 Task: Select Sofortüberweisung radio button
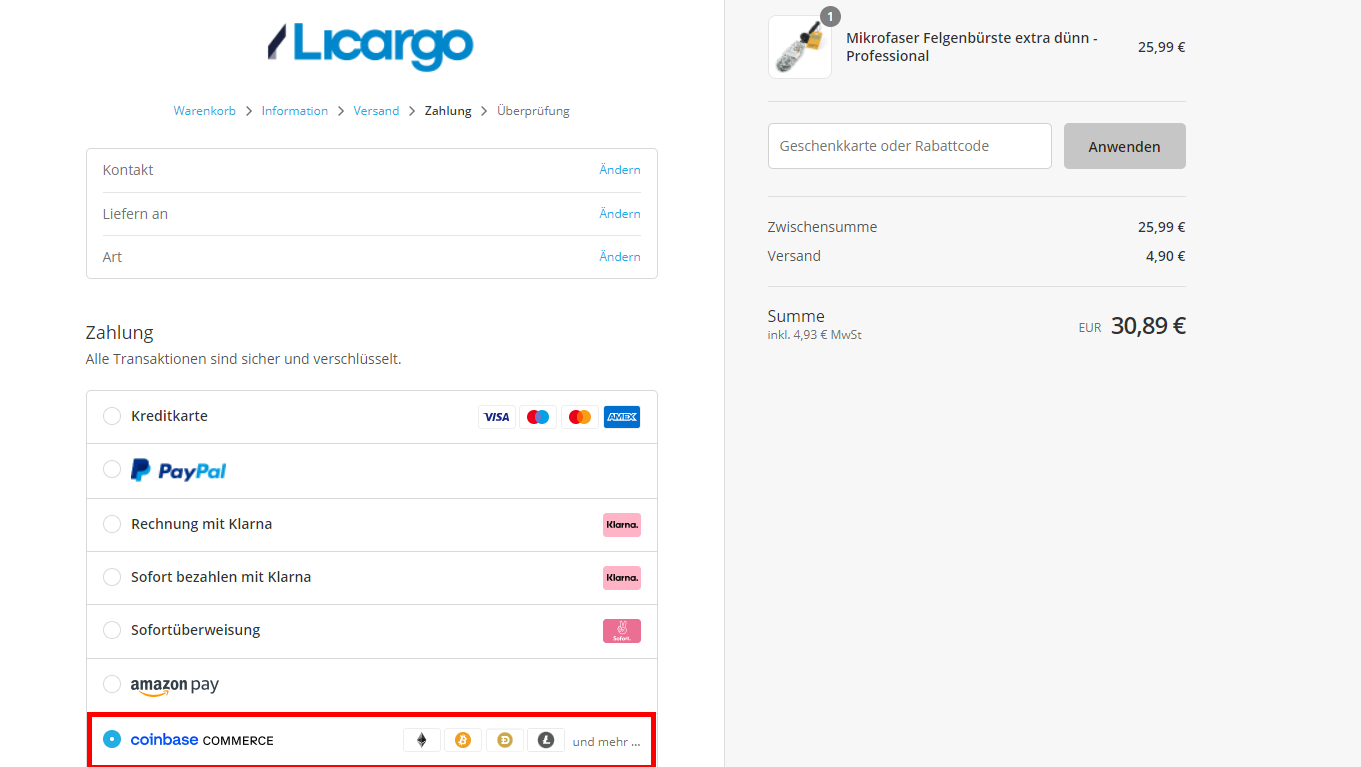tap(112, 630)
